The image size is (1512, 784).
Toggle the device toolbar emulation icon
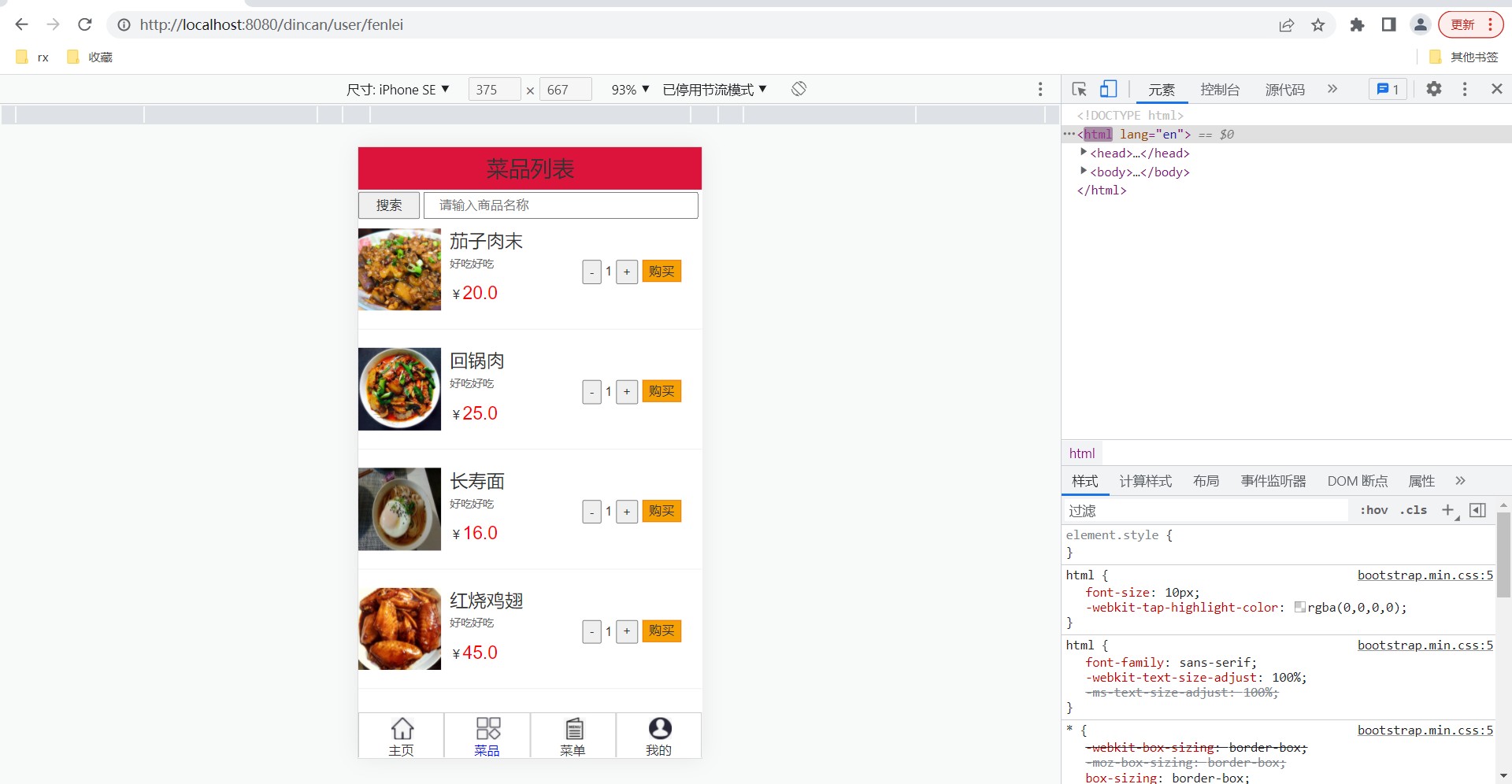[x=1108, y=89]
